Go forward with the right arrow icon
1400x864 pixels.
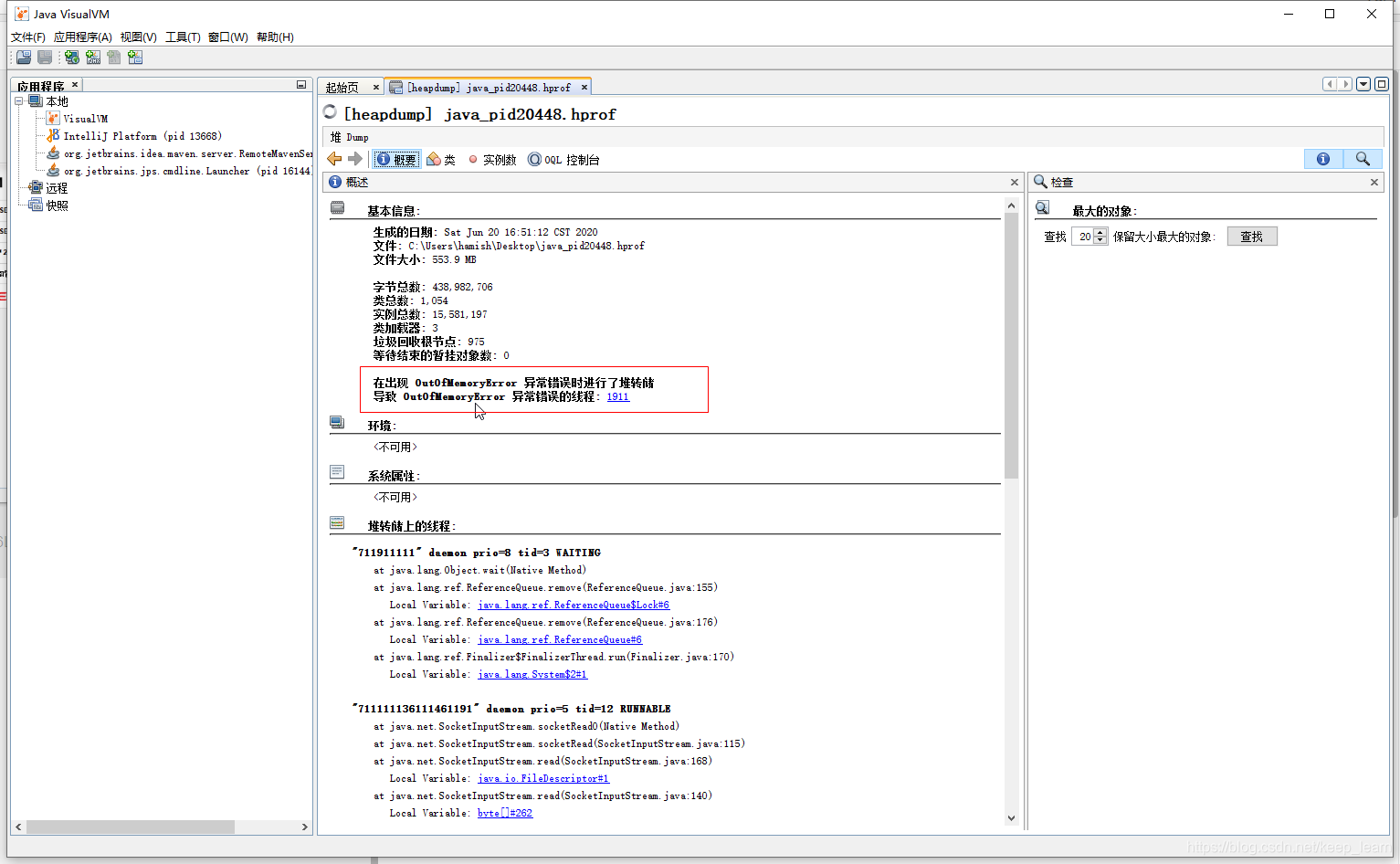click(355, 159)
